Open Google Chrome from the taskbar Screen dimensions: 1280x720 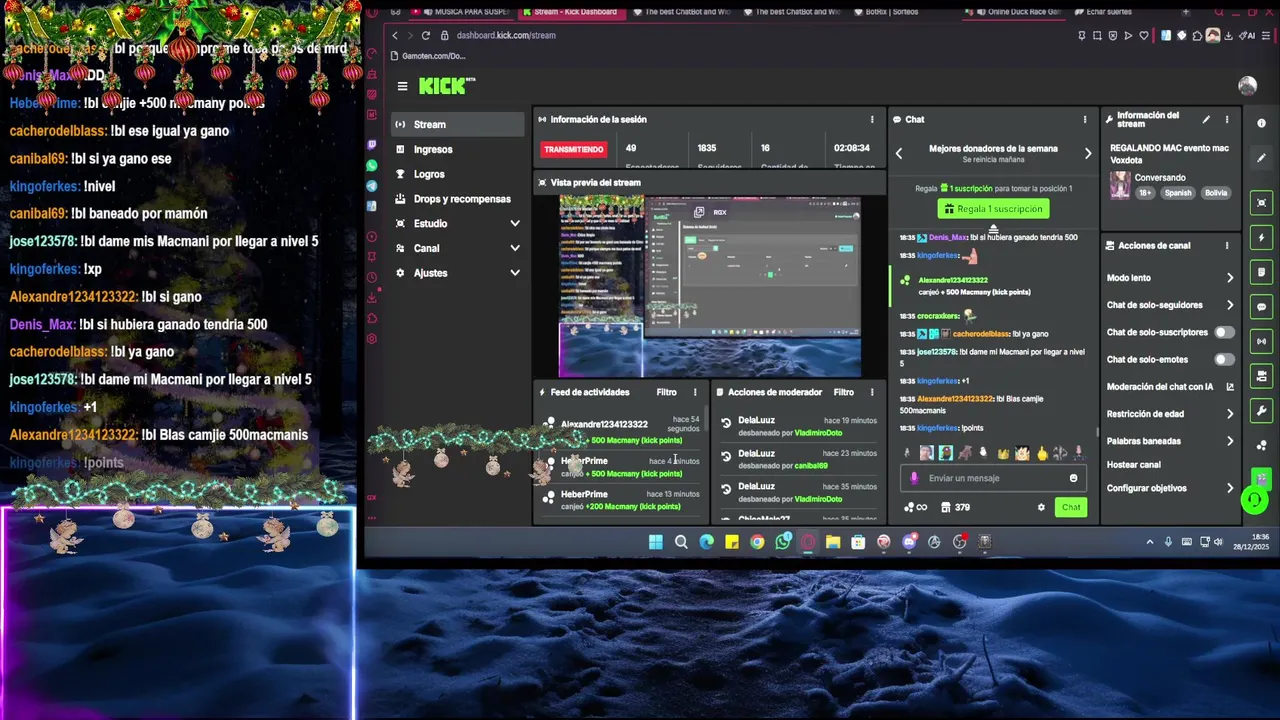(757, 542)
